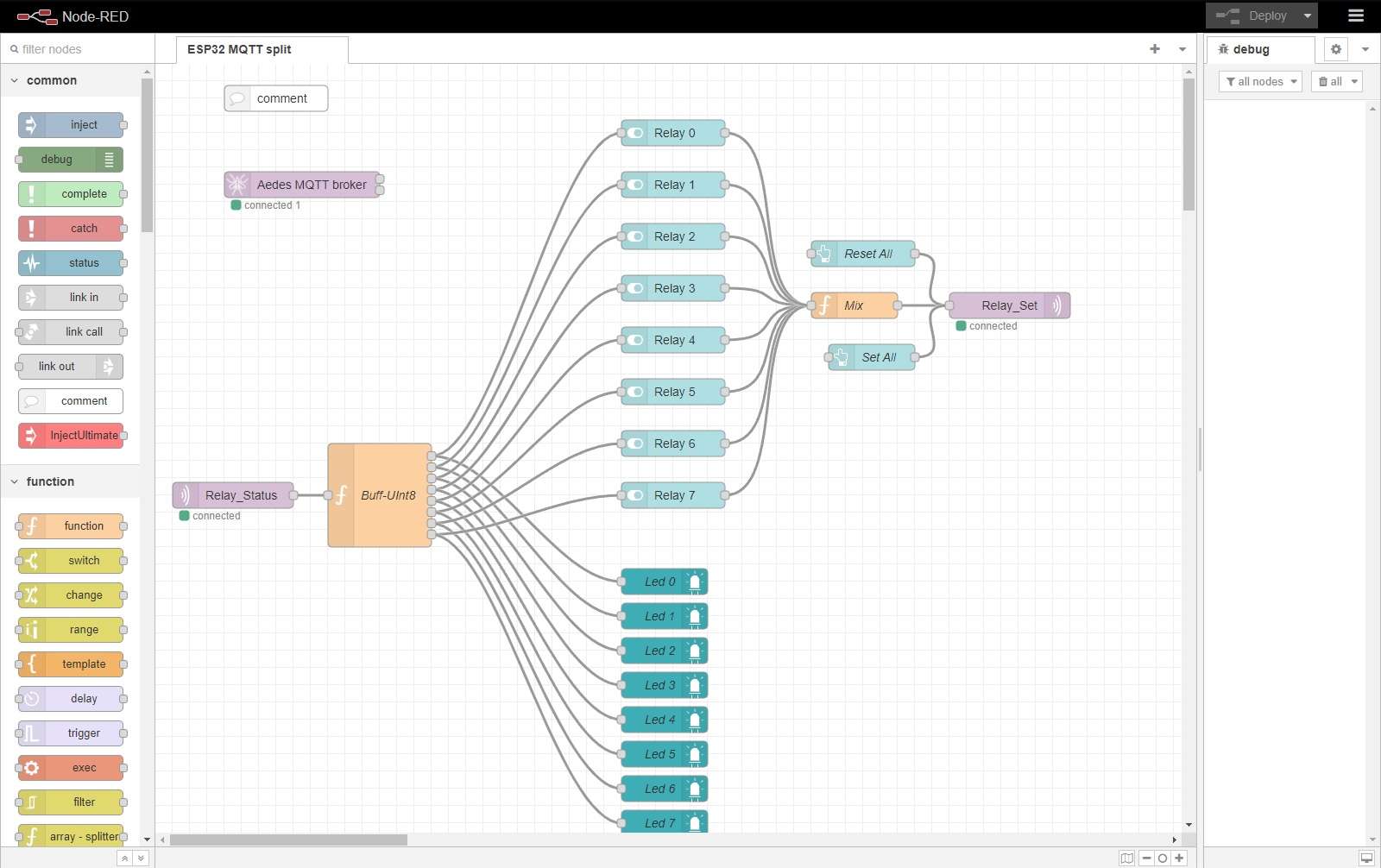
Task: Select the function node in the palette
Action: coord(71,525)
